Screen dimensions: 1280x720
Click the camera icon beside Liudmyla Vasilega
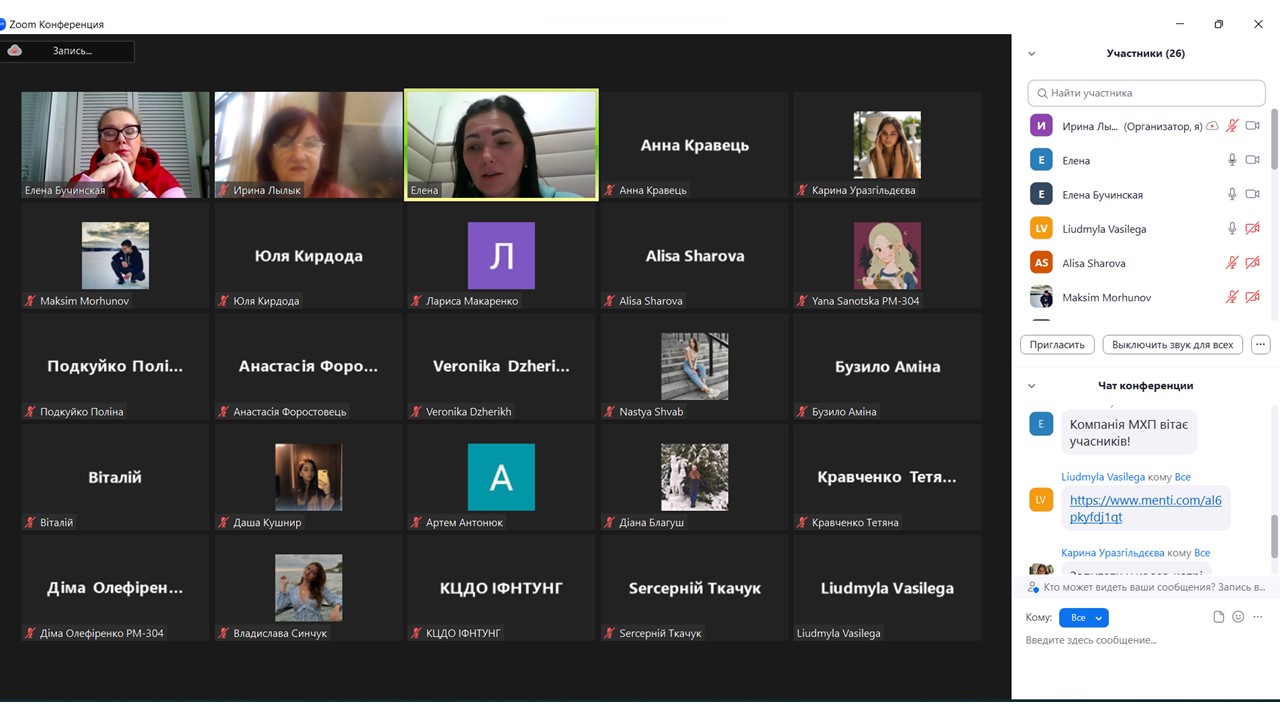tap(1252, 229)
